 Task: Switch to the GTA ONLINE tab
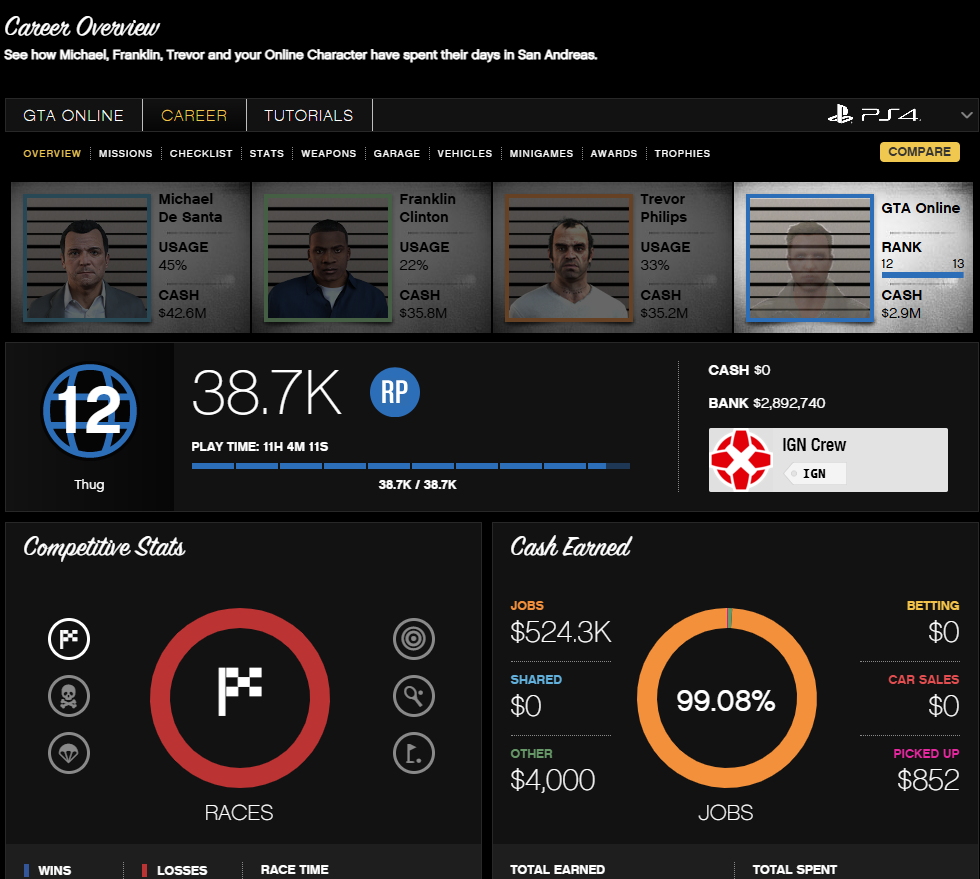click(x=74, y=115)
